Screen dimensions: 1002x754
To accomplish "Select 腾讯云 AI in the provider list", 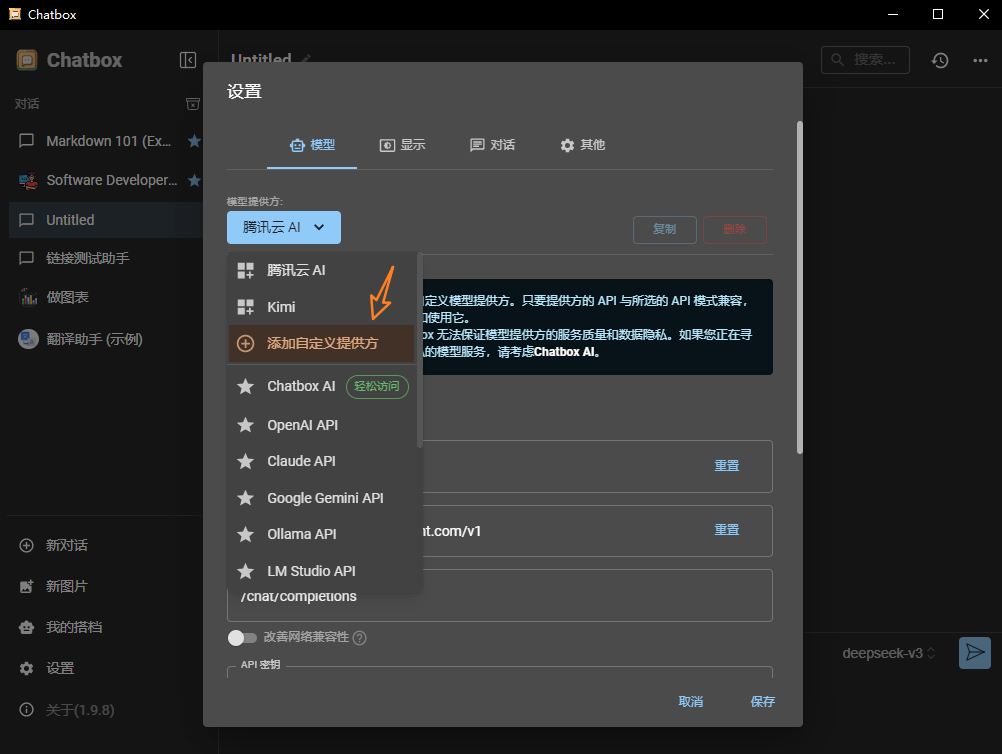I will [x=322, y=270].
